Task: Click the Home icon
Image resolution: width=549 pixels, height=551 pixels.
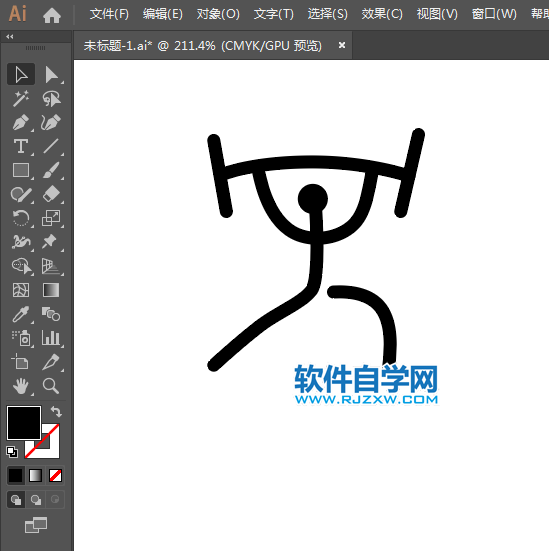Action: (x=52, y=15)
